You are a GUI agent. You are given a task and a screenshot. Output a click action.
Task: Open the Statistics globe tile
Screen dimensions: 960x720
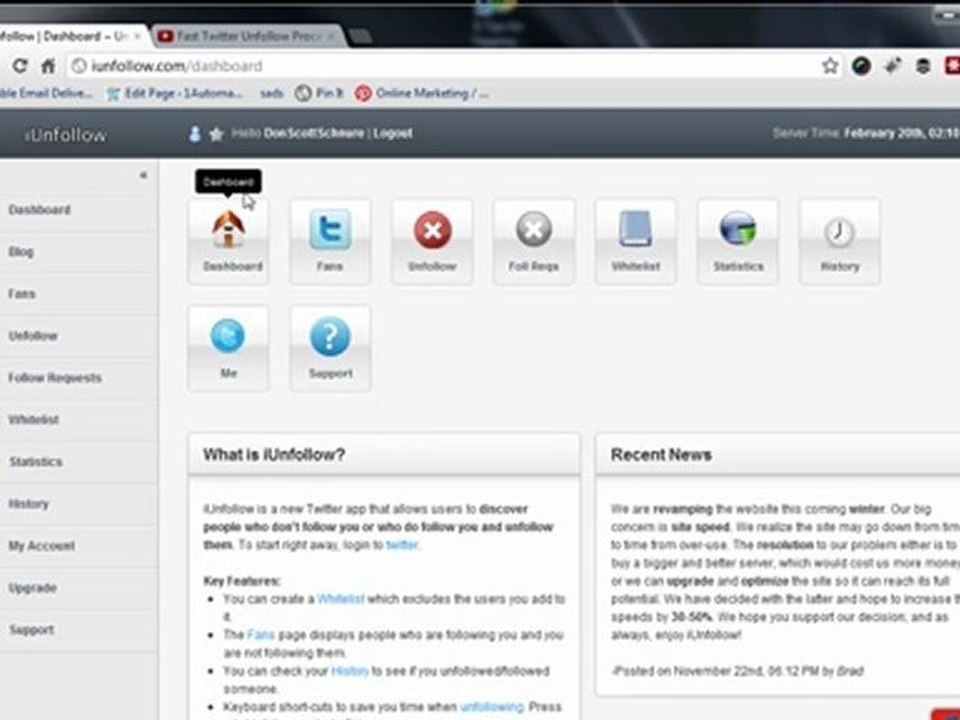[x=738, y=241]
